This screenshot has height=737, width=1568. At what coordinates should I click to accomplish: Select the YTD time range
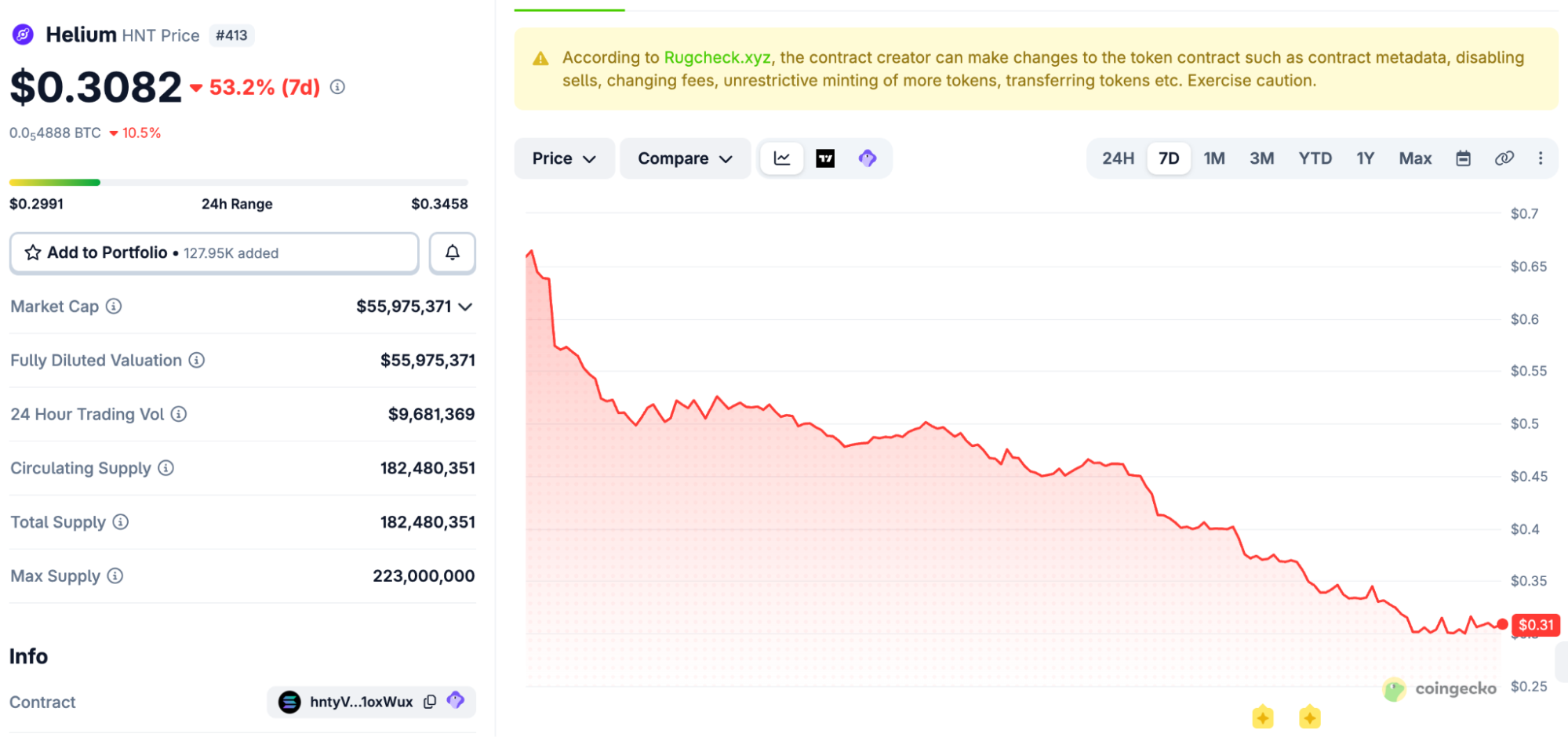point(1315,158)
